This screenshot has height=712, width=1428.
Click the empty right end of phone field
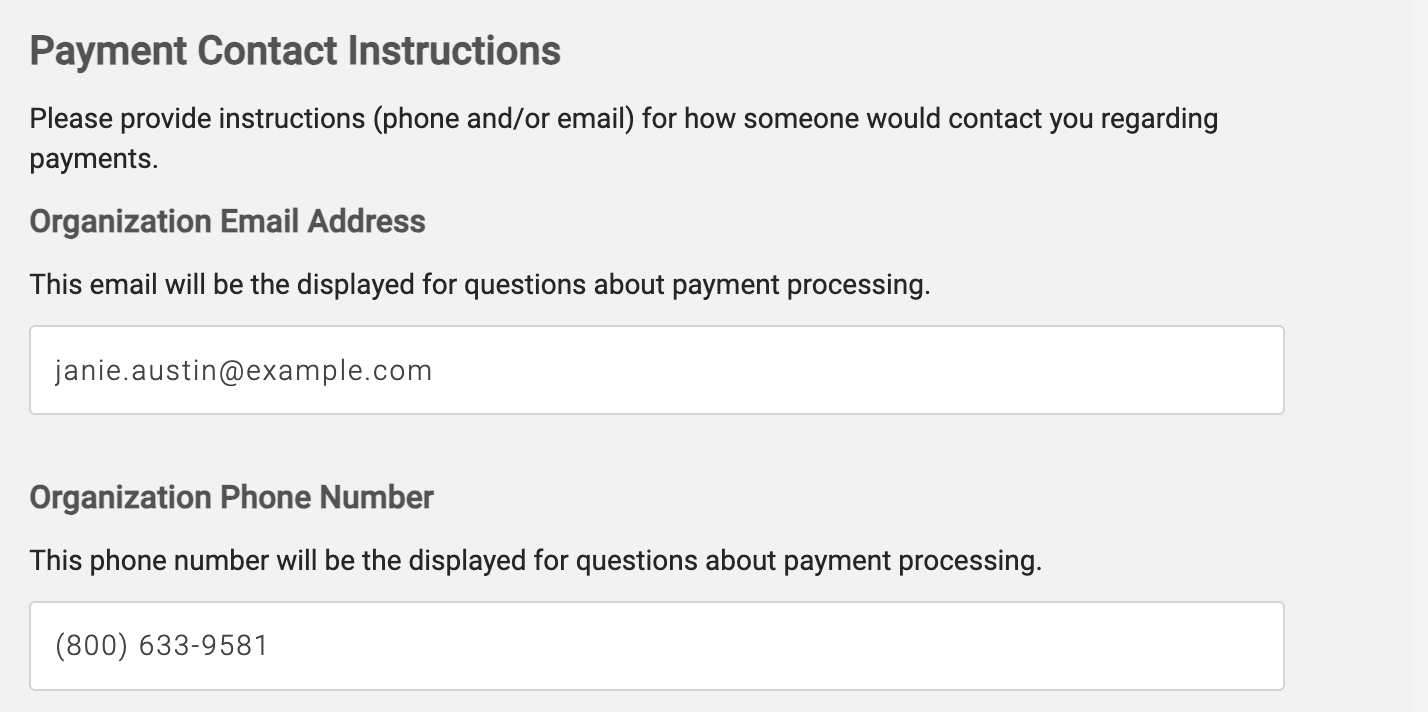1150,646
